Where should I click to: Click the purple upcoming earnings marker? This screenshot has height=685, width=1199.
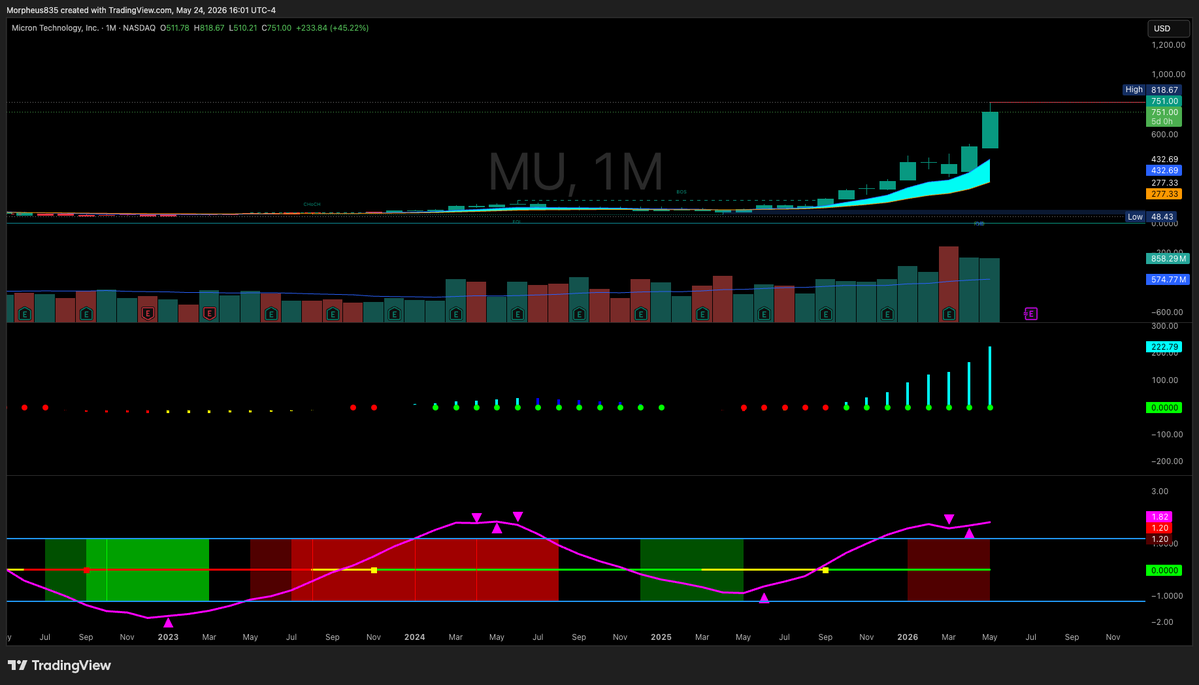[1031, 313]
